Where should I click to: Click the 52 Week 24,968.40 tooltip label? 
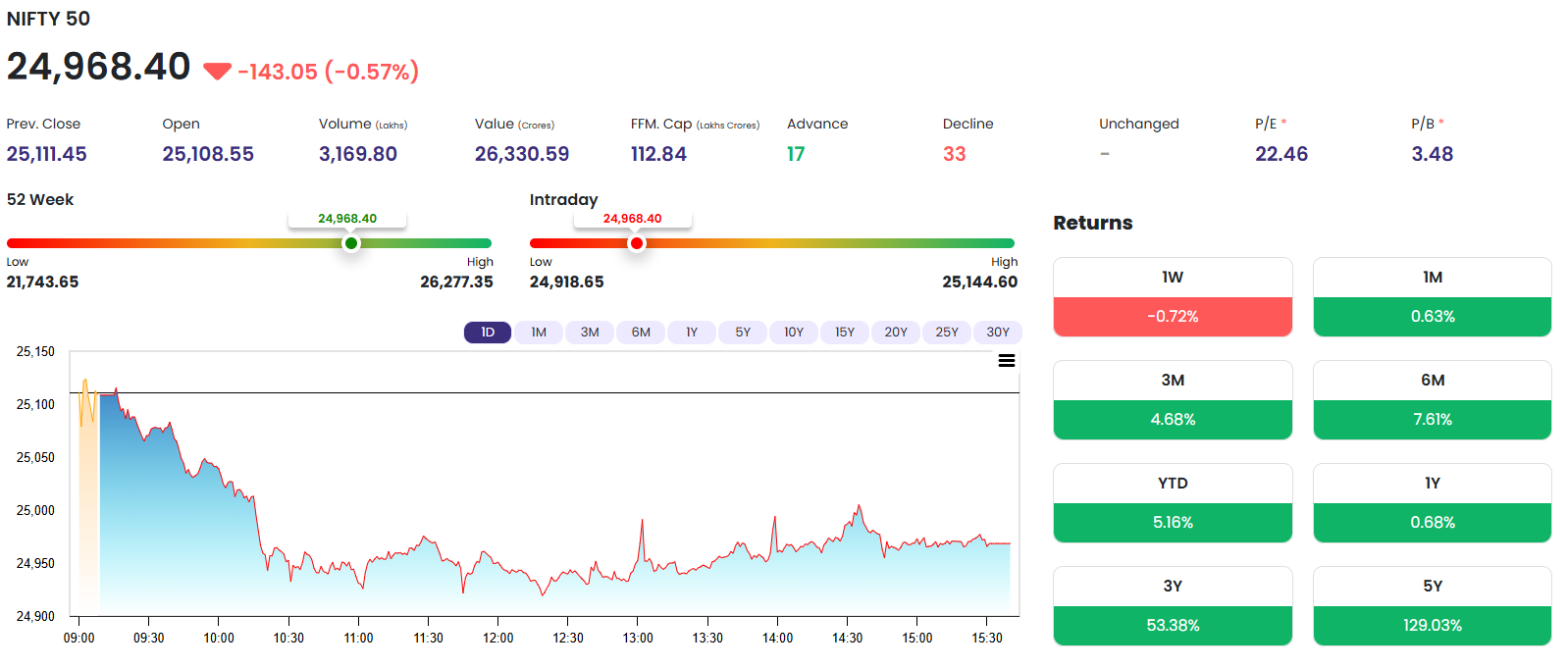coord(347,219)
